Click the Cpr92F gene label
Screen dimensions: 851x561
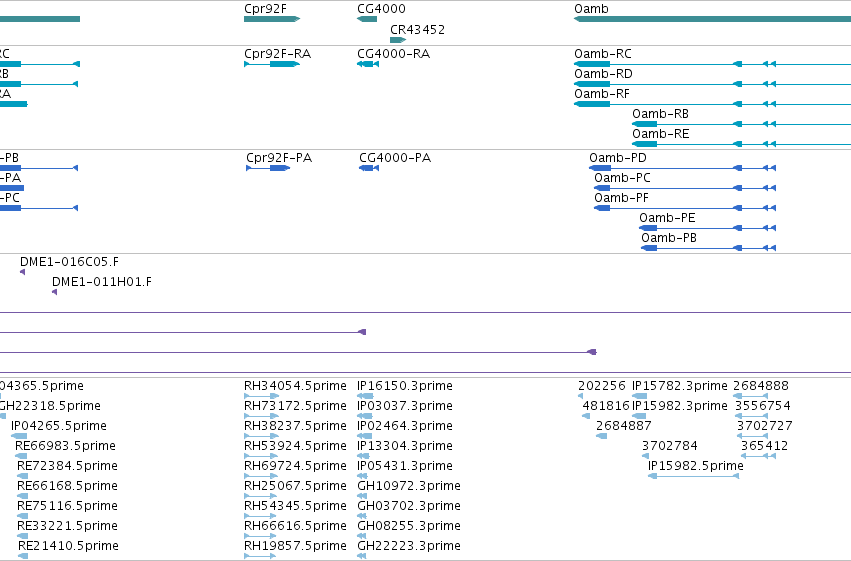265,9
